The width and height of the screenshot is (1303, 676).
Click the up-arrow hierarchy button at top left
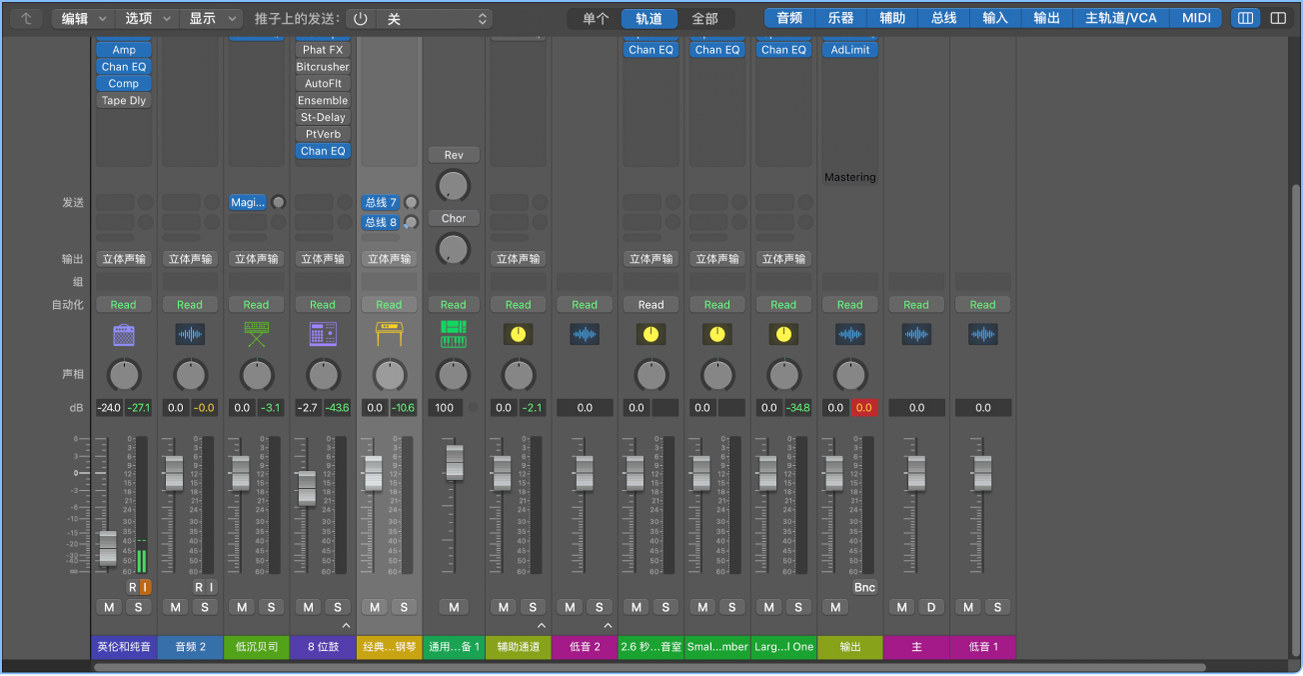(x=26, y=18)
